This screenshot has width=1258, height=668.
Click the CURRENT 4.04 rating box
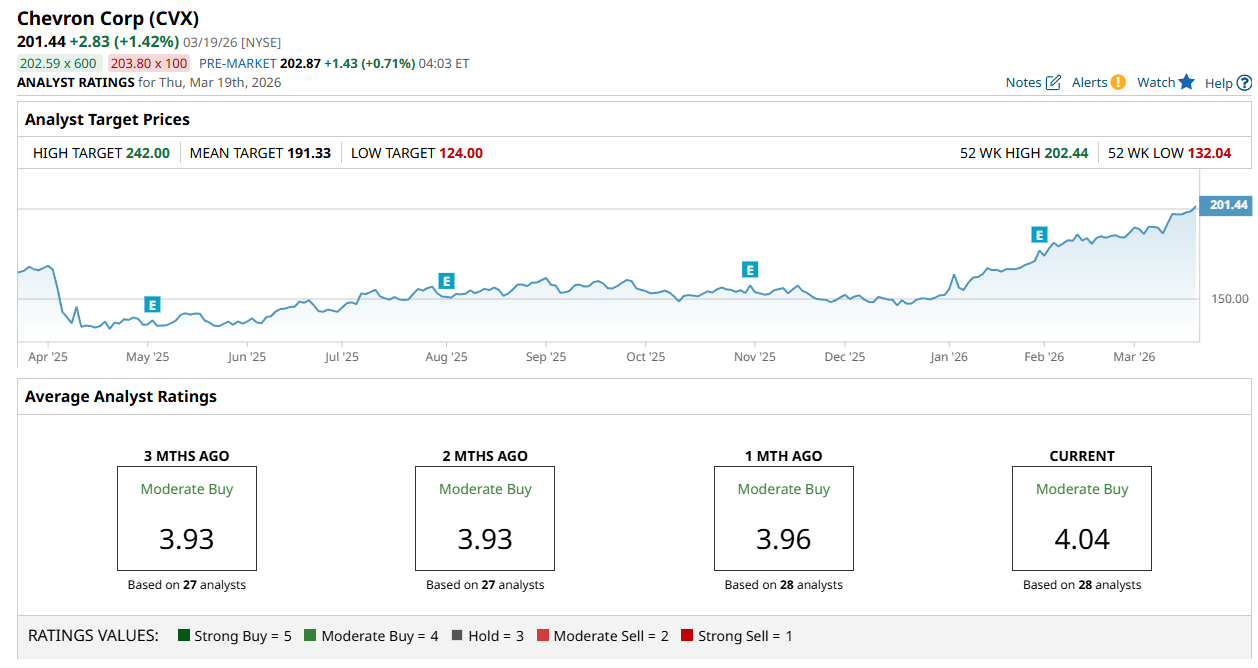(1082, 518)
